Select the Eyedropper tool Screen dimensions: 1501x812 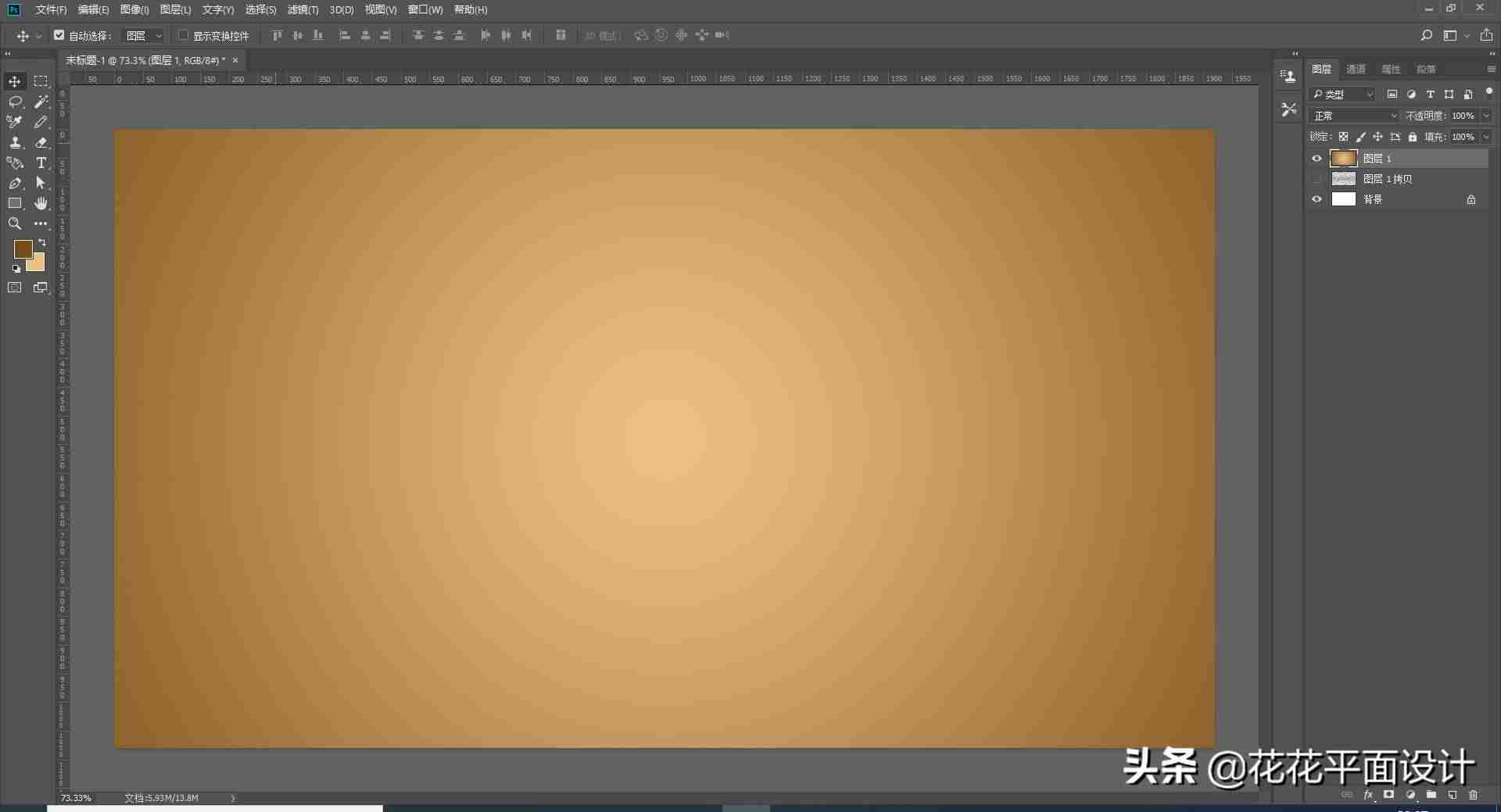15,122
